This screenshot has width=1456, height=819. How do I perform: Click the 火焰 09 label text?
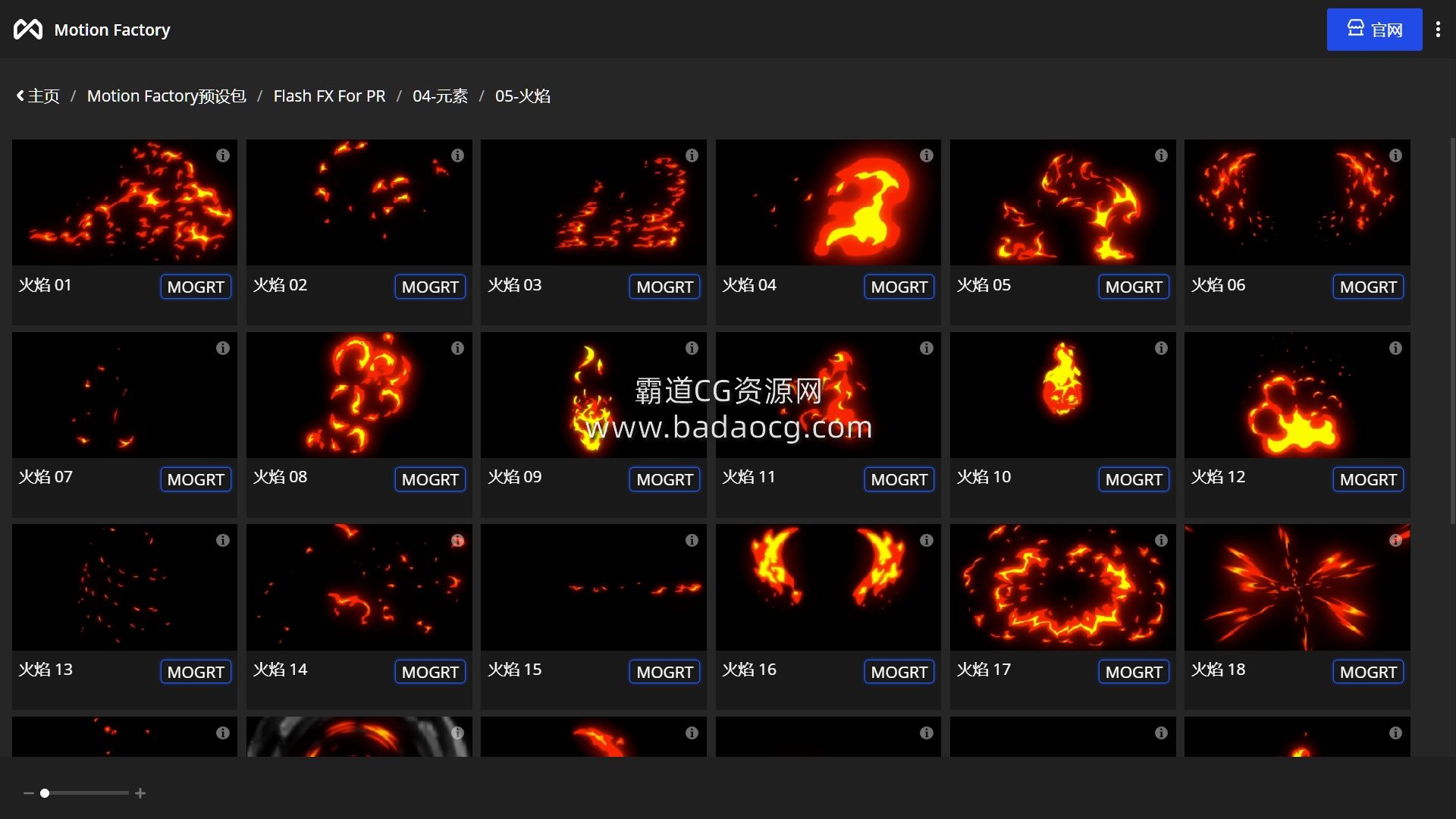[514, 477]
